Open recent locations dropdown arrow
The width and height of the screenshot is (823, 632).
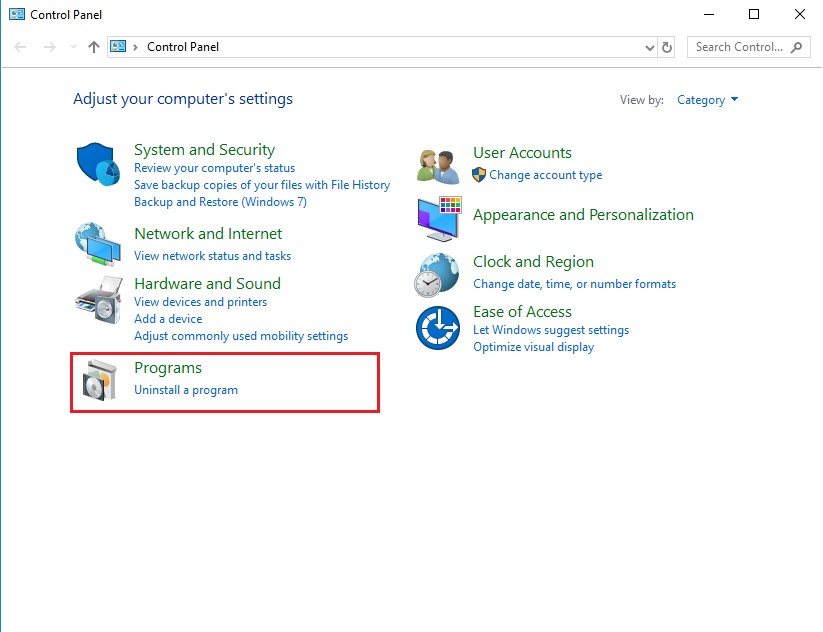click(73, 47)
